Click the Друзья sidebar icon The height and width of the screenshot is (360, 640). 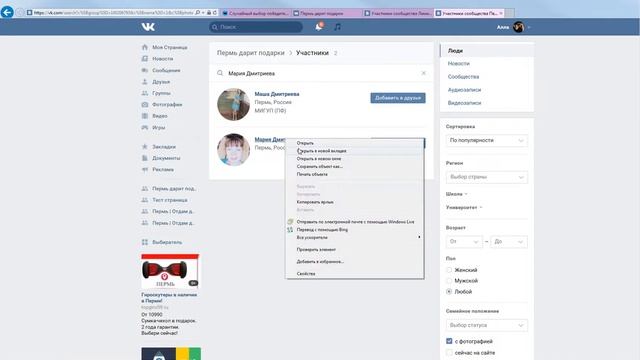point(144,82)
